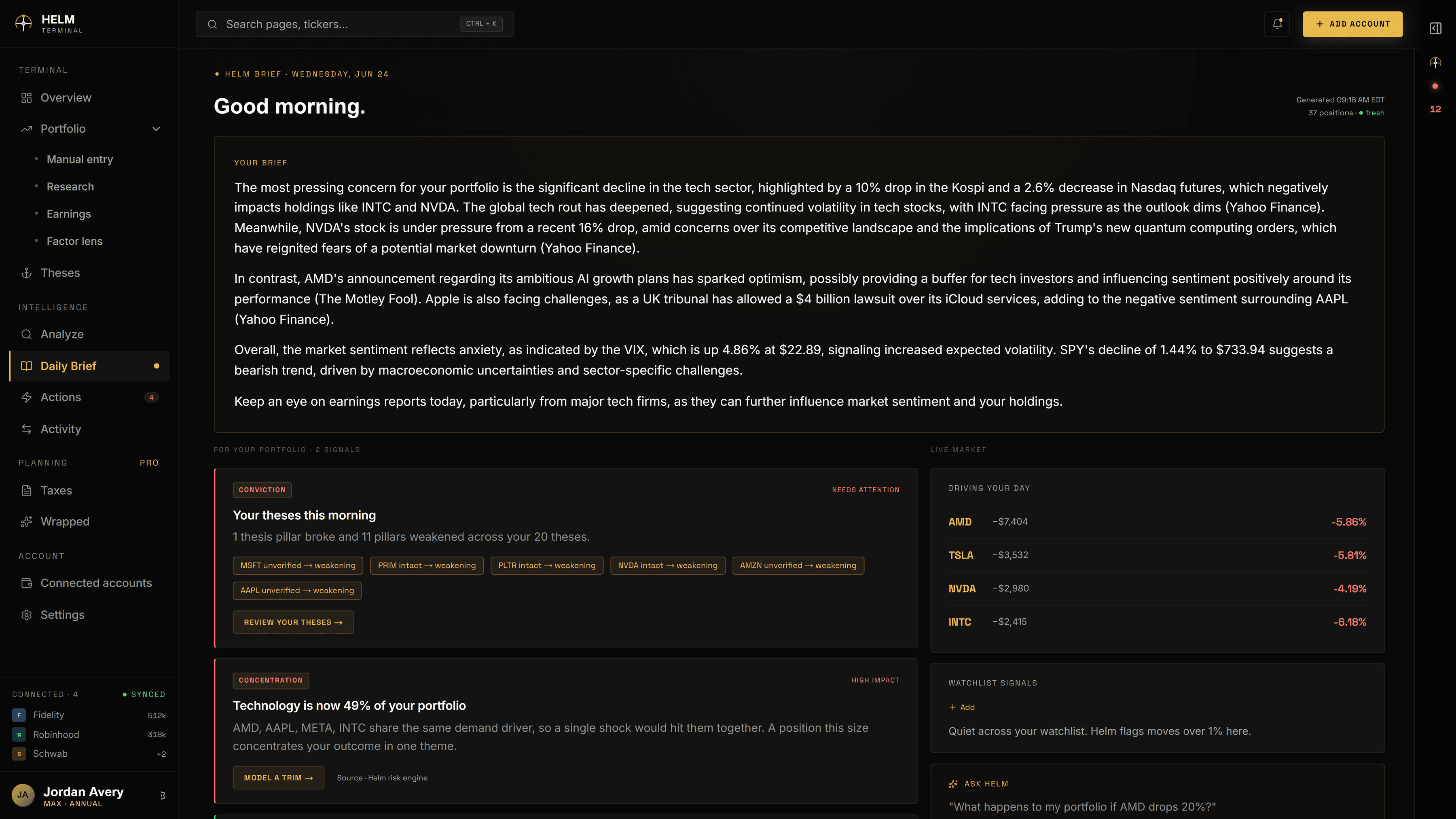Screen dimensions: 1456x819
Task: Go to Earnings under Portfolio
Action: tap(68, 214)
